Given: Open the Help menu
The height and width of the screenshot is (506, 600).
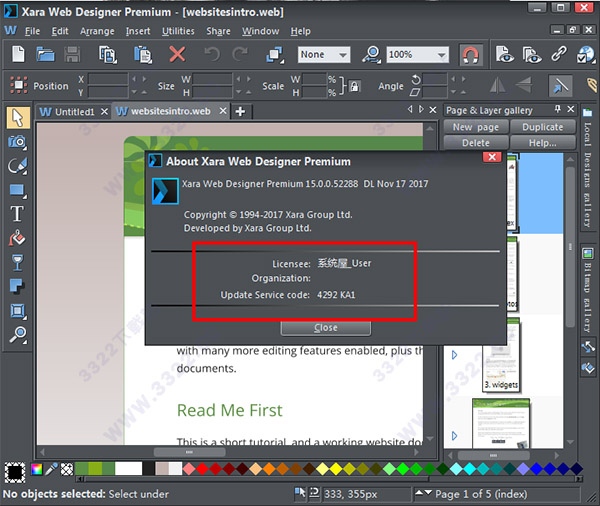Looking at the screenshot, I should [x=300, y=31].
